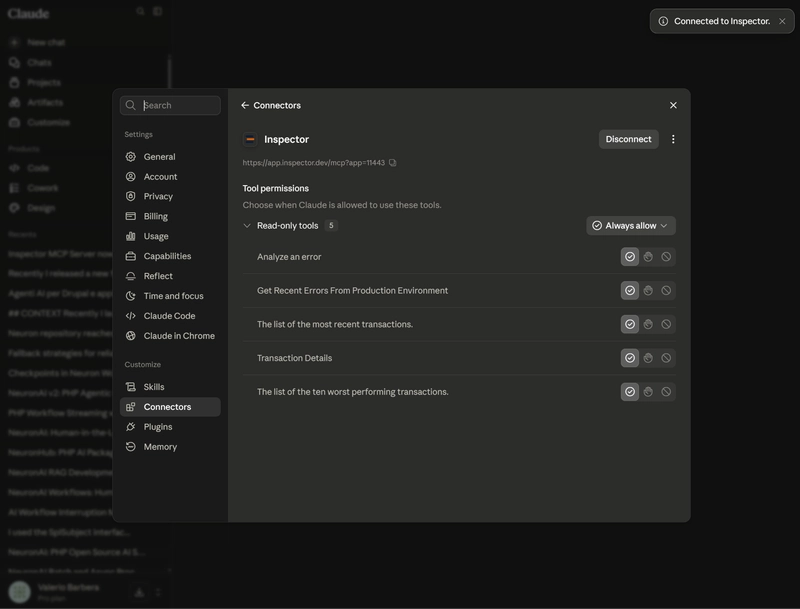
Task: Click the Transaction Details label
Action: [294, 358]
